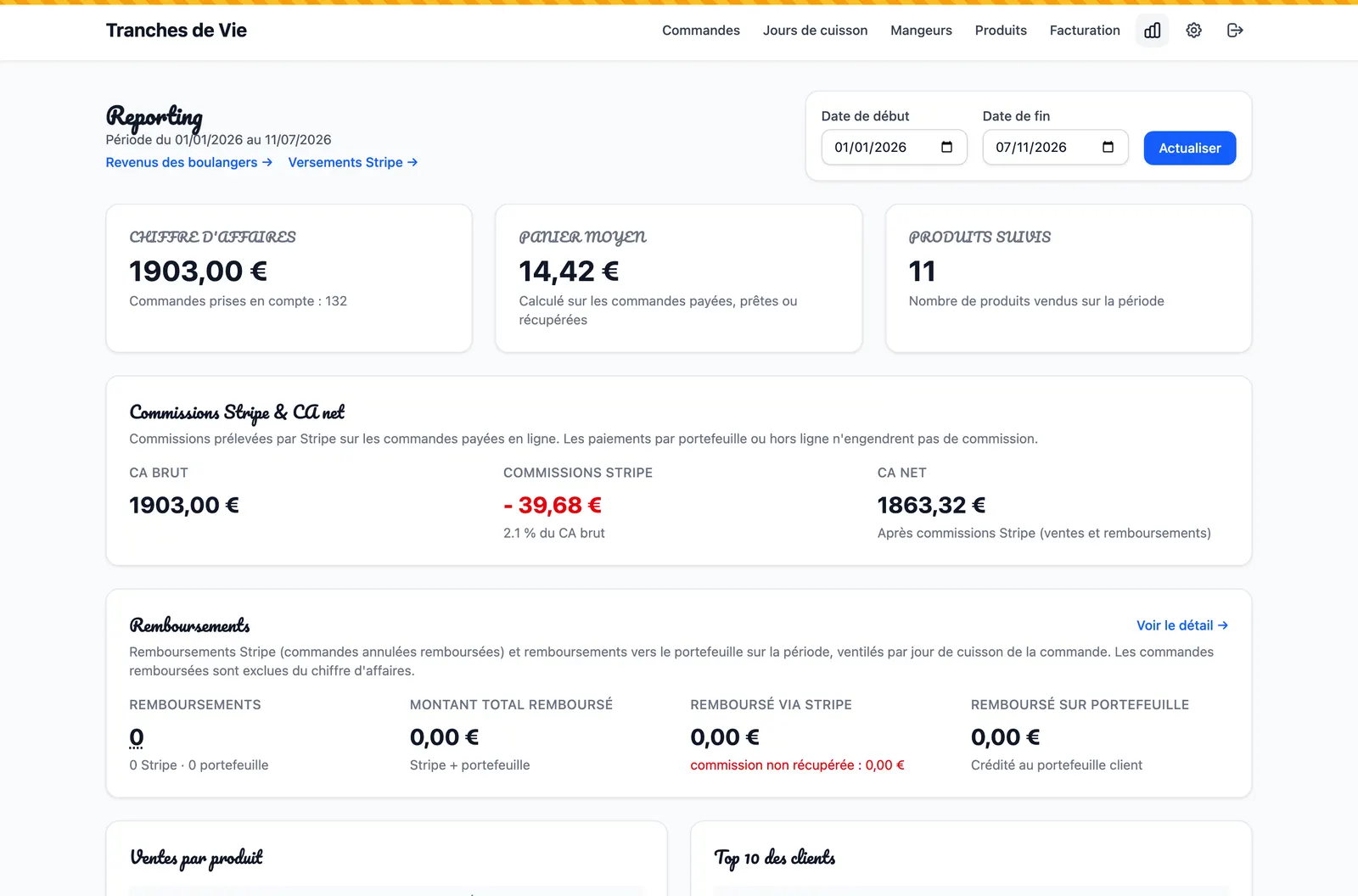Click '2.1 % du CA brut' text
The height and width of the screenshot is (896, 1358).
[554, 533]
